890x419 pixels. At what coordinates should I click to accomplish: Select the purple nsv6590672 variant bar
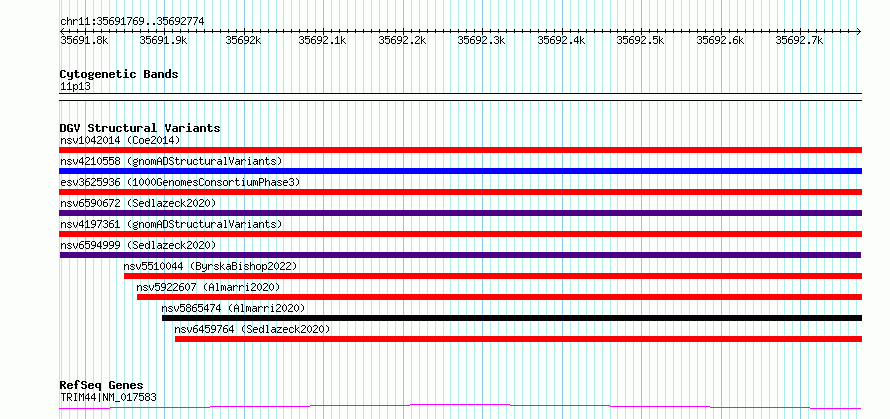click(x=461, y=213)
